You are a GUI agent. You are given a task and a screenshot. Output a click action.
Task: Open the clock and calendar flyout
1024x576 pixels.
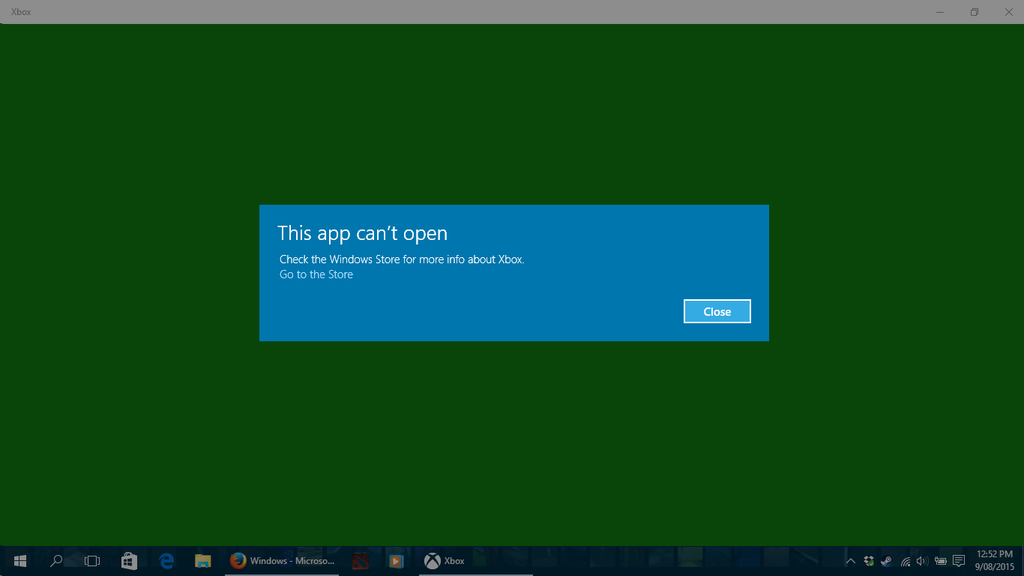point(995,561)
